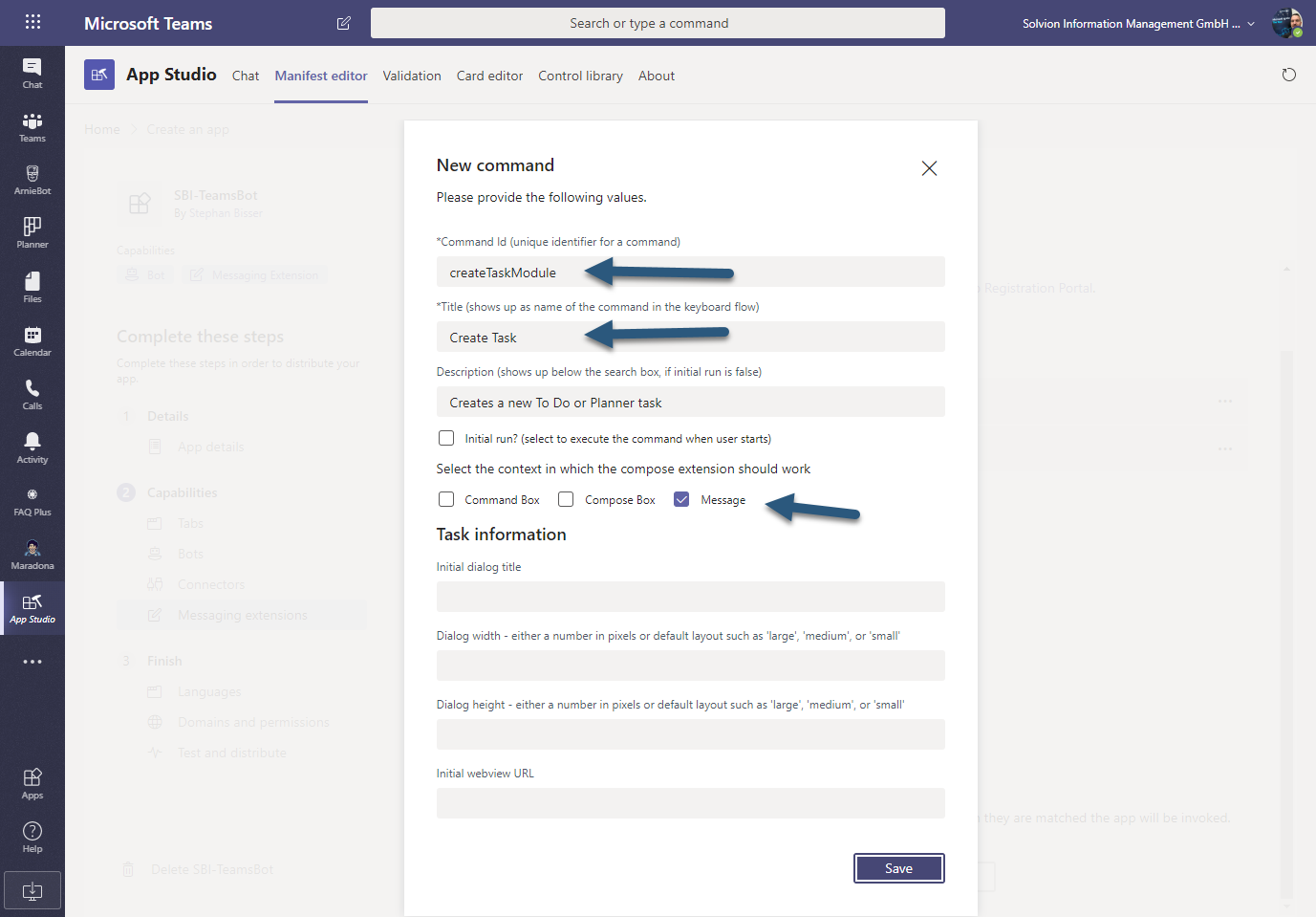Viewport: 1316px width, 917px height.
Task: Click the Task information heading
Action: pyautogui.click(x=502, y=535)
